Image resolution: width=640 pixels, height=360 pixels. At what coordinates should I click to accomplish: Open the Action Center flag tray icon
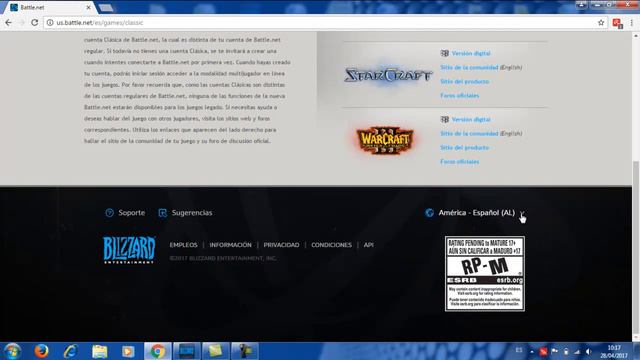point(554,351)
